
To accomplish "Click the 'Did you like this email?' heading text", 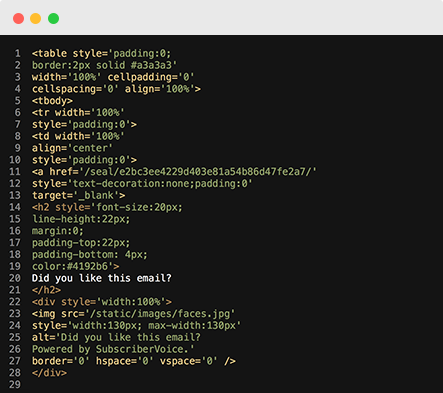I will tap(102, 278).
